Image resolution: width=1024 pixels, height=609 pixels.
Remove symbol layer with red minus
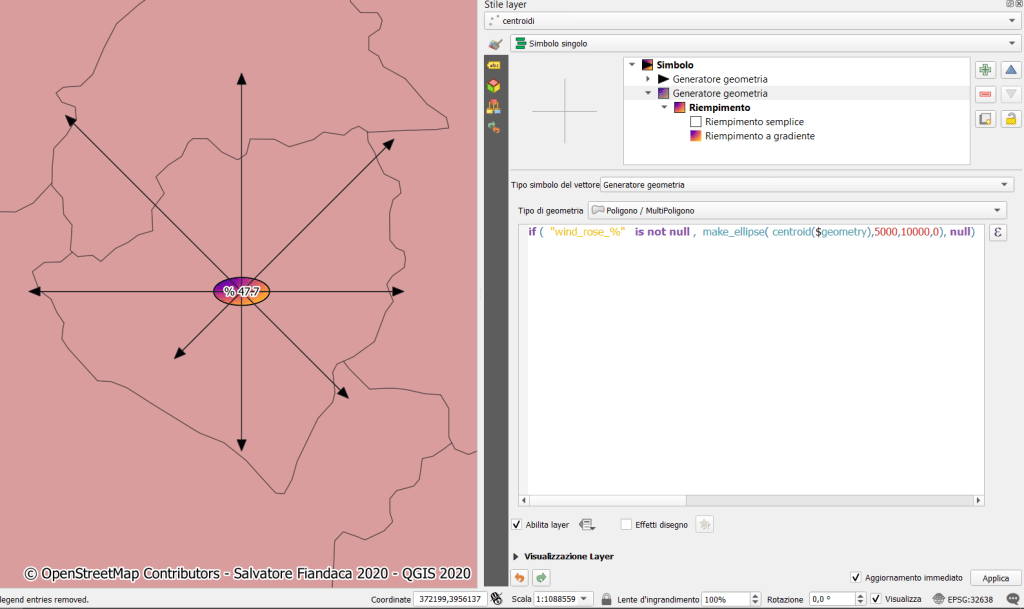point(985,94)
